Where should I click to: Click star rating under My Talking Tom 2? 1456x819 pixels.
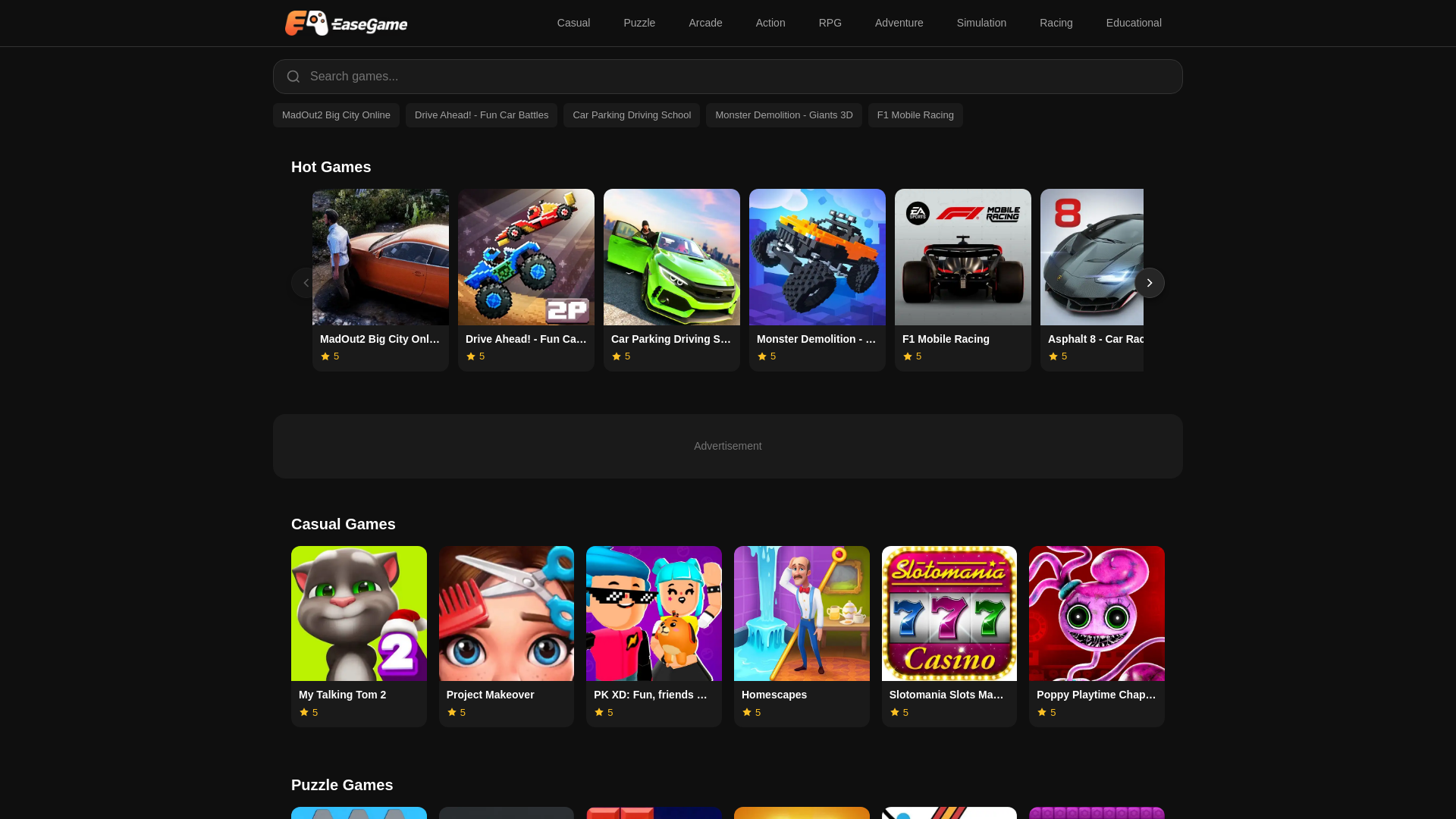309,713
